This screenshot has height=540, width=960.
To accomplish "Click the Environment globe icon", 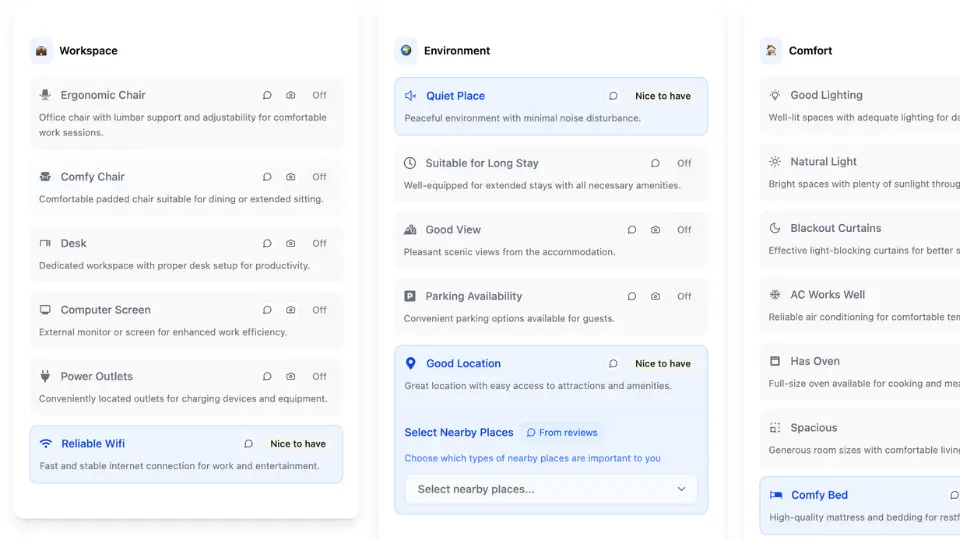I will (x=406, y=50).
